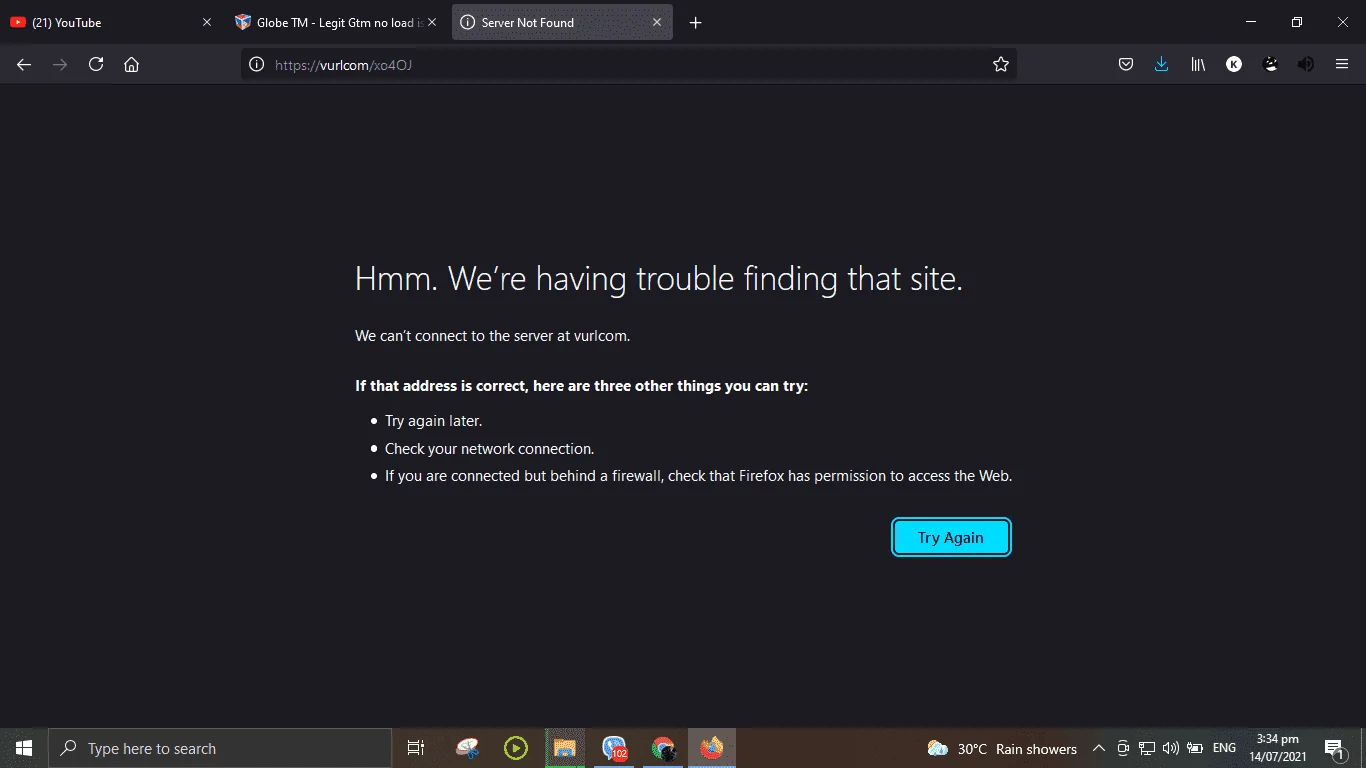This screenshot has height=768, width=1366.
Task: Open Chrome from the taskbar
Action: [x=663, y=748]
